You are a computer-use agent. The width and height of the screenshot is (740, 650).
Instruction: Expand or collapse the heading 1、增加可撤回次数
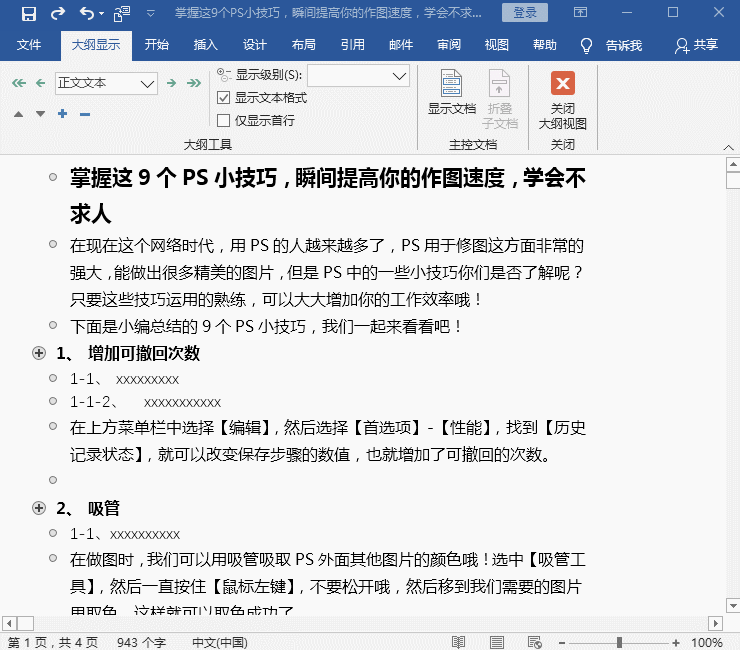[x=39, y=353]
